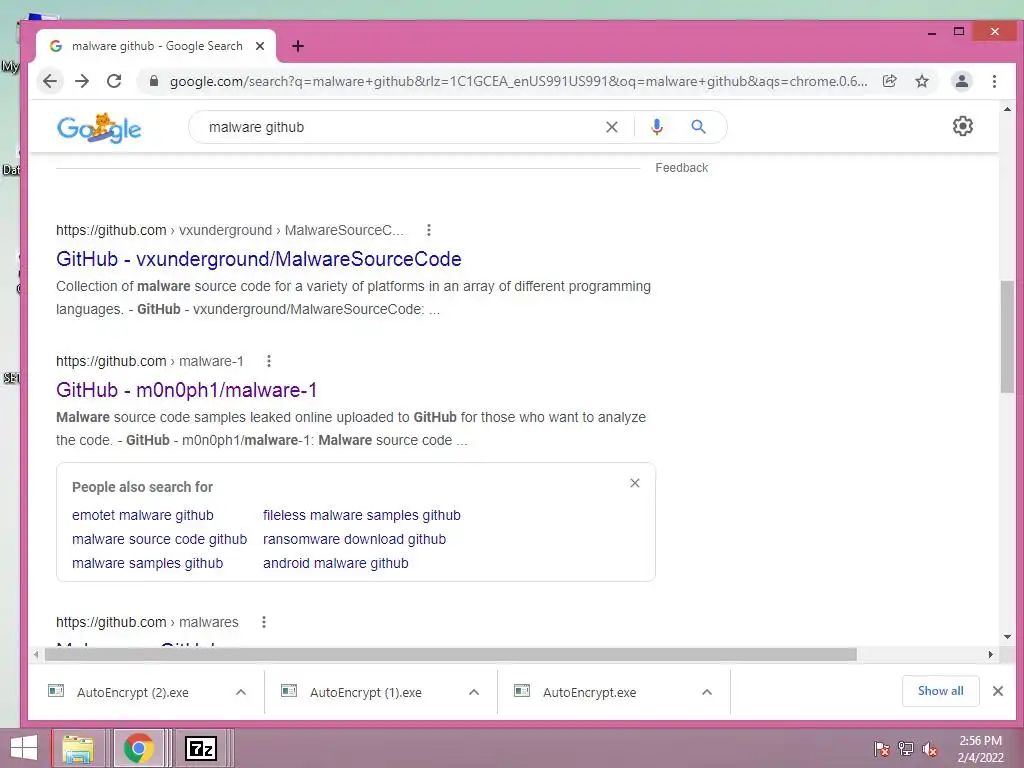Screen dimensions: 1024x768
Task: Open options for the malwares result
Action: [264, 622]
